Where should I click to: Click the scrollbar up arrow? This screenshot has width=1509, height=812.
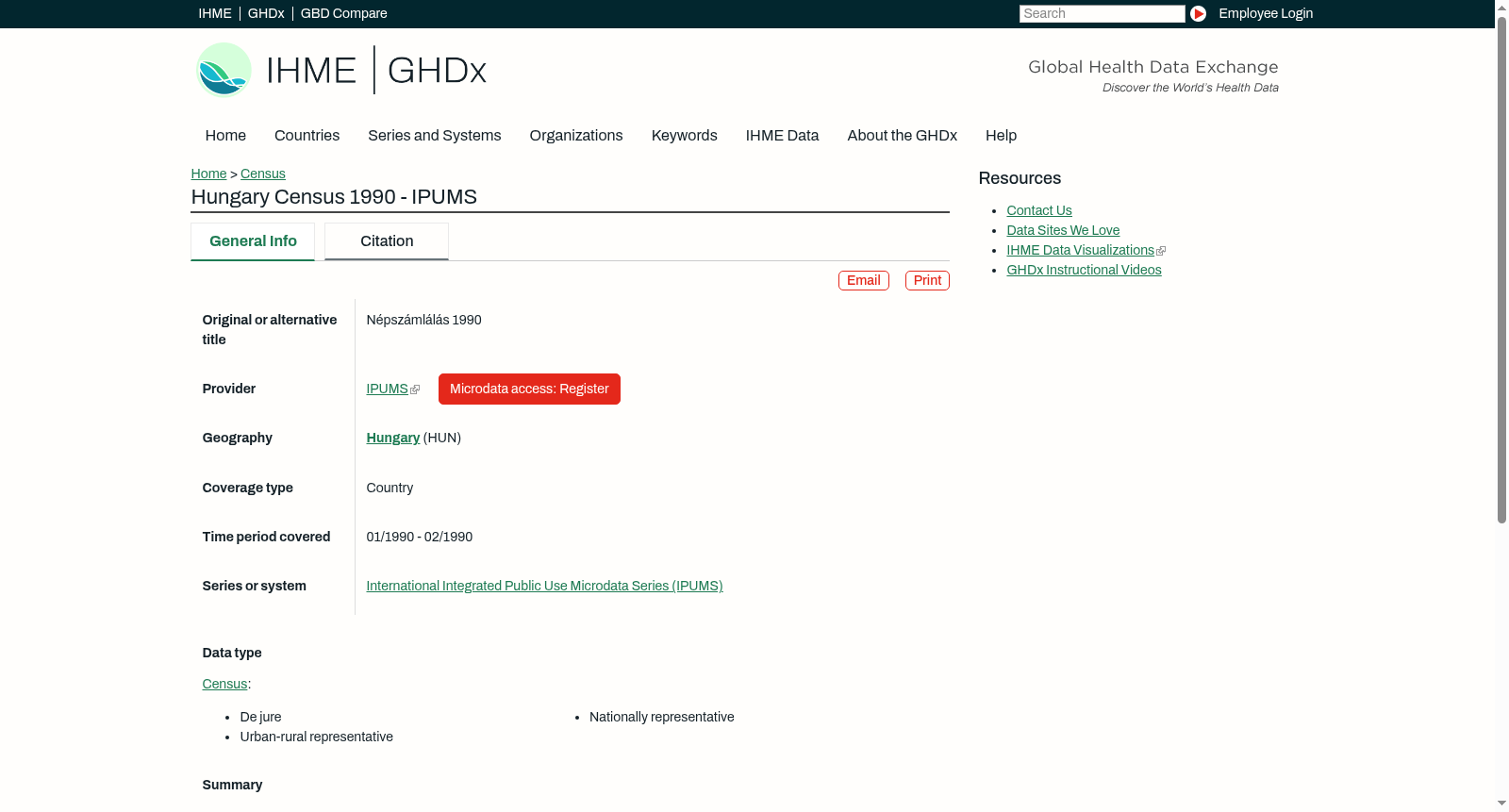[1501, 7]
